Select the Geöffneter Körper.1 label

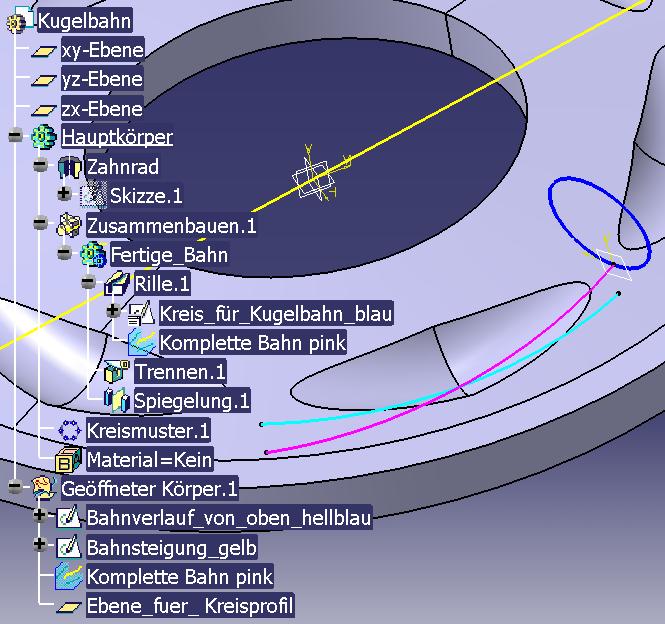(149, 489)
